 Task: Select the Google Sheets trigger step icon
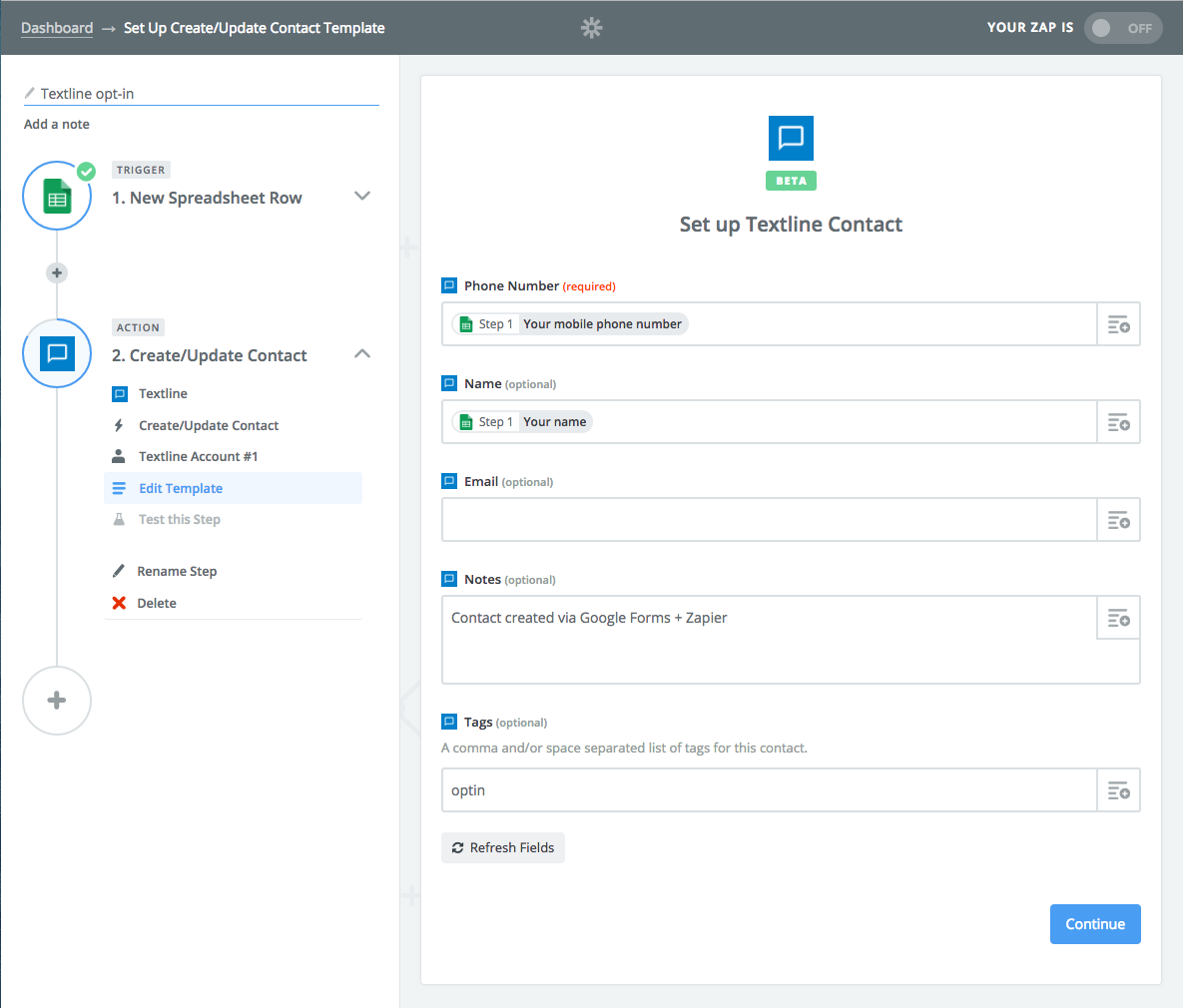click(57, 197)
